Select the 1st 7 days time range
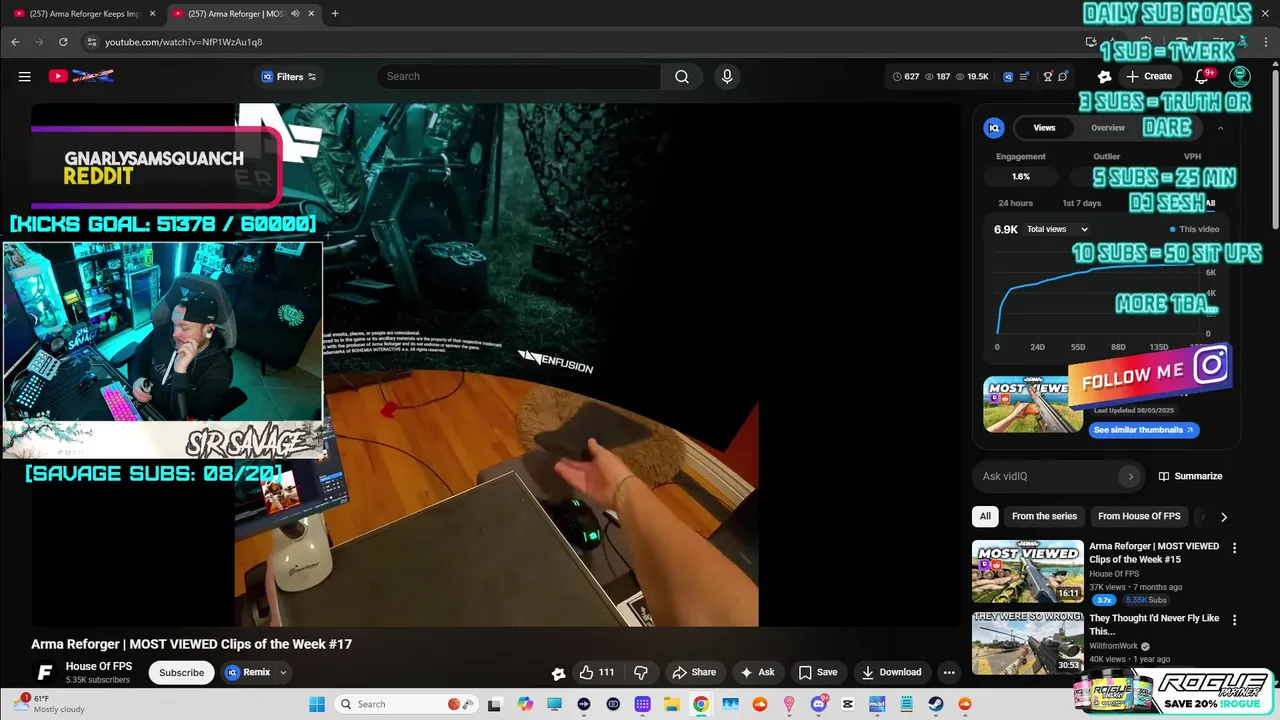This screenshot has height=720, width=1280. point(1081,203)
